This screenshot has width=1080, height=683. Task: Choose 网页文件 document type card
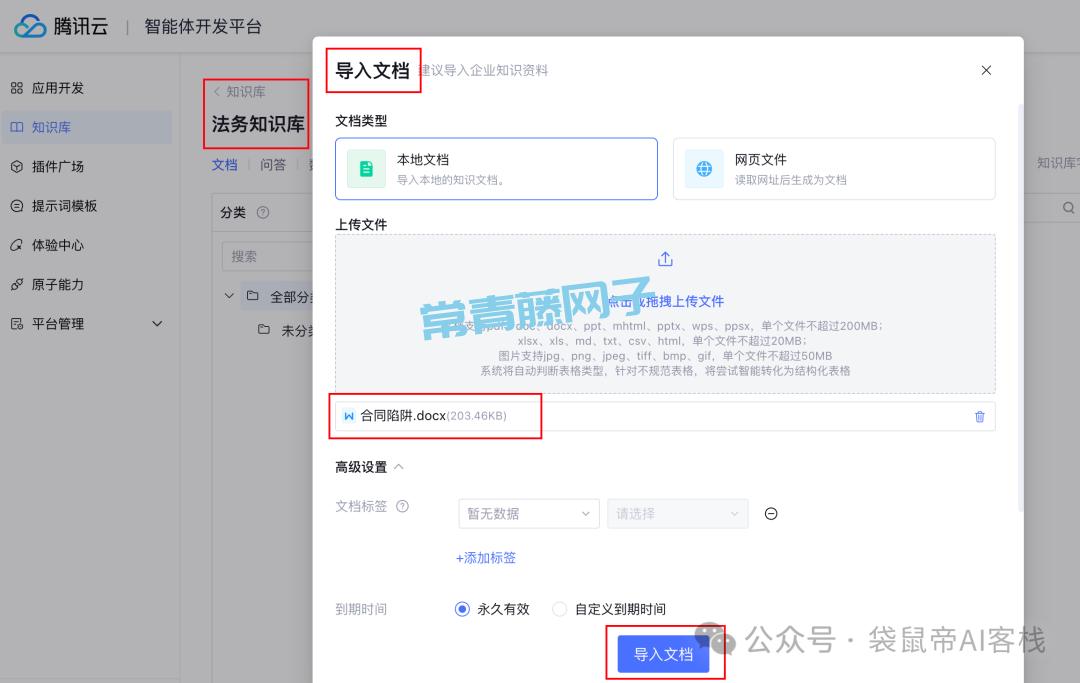834,169
